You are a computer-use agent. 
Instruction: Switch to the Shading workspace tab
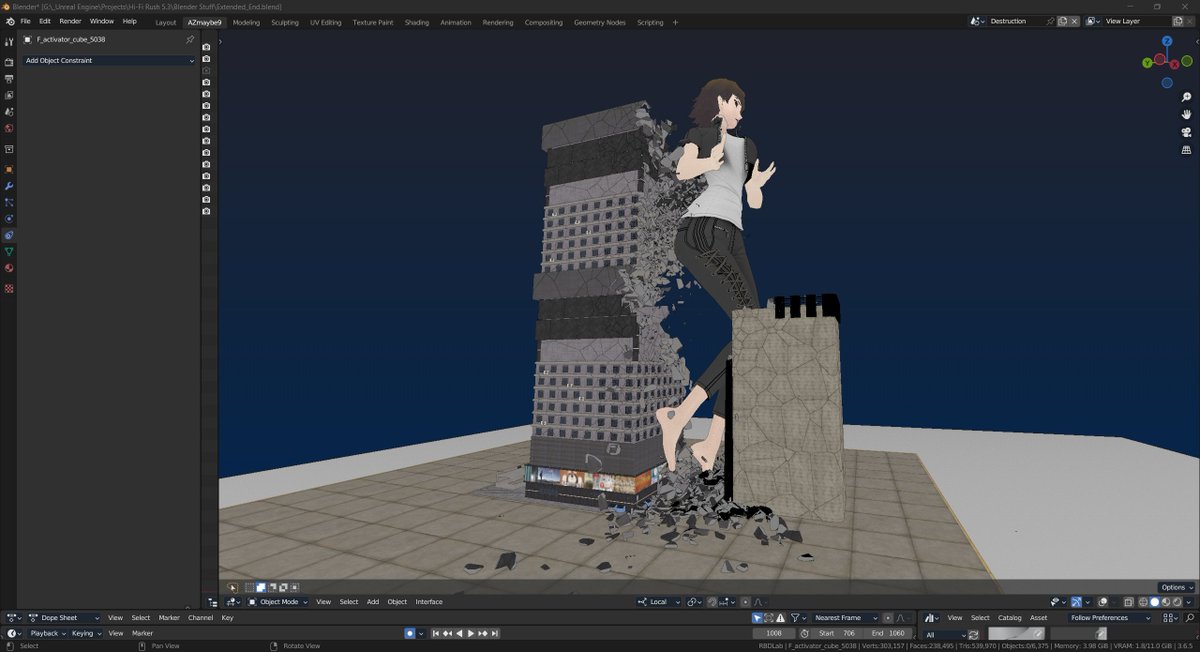tap(417, 22)
